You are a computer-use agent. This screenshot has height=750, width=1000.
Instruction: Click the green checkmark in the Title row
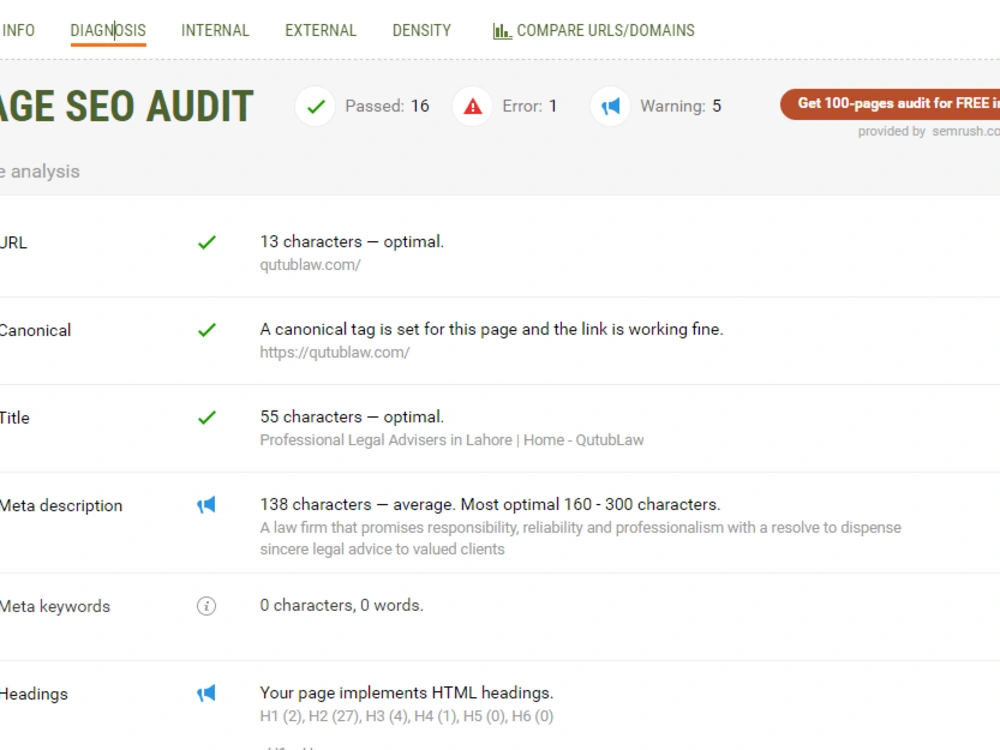click(x=207, y=418)
